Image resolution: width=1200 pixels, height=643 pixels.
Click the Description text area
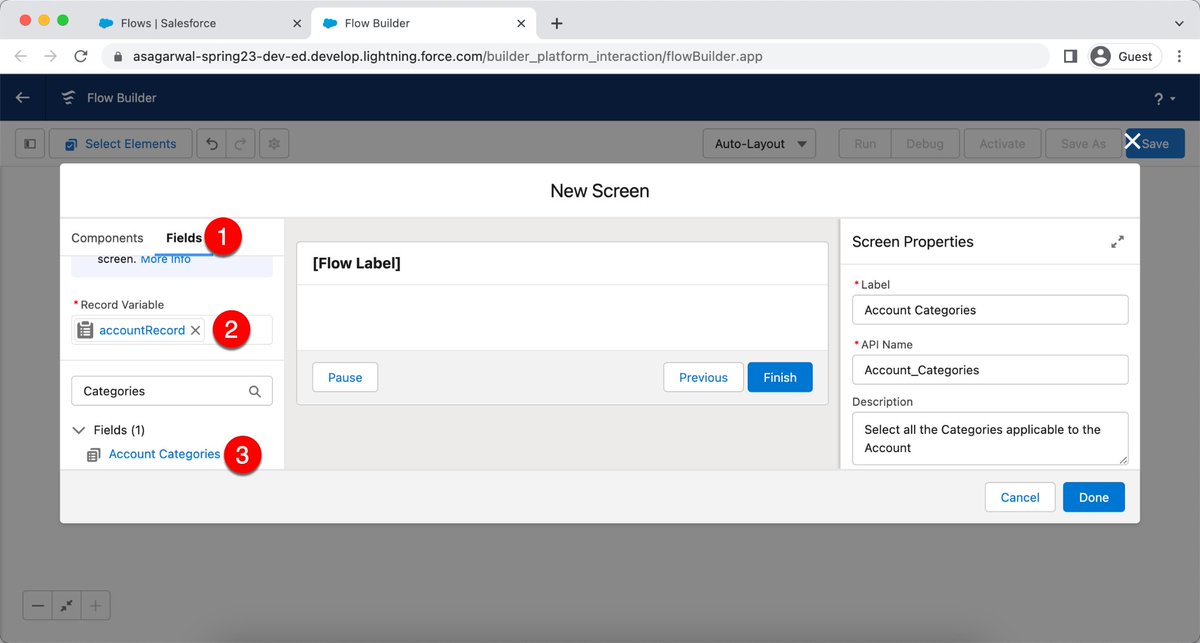[x=990, y=439]
